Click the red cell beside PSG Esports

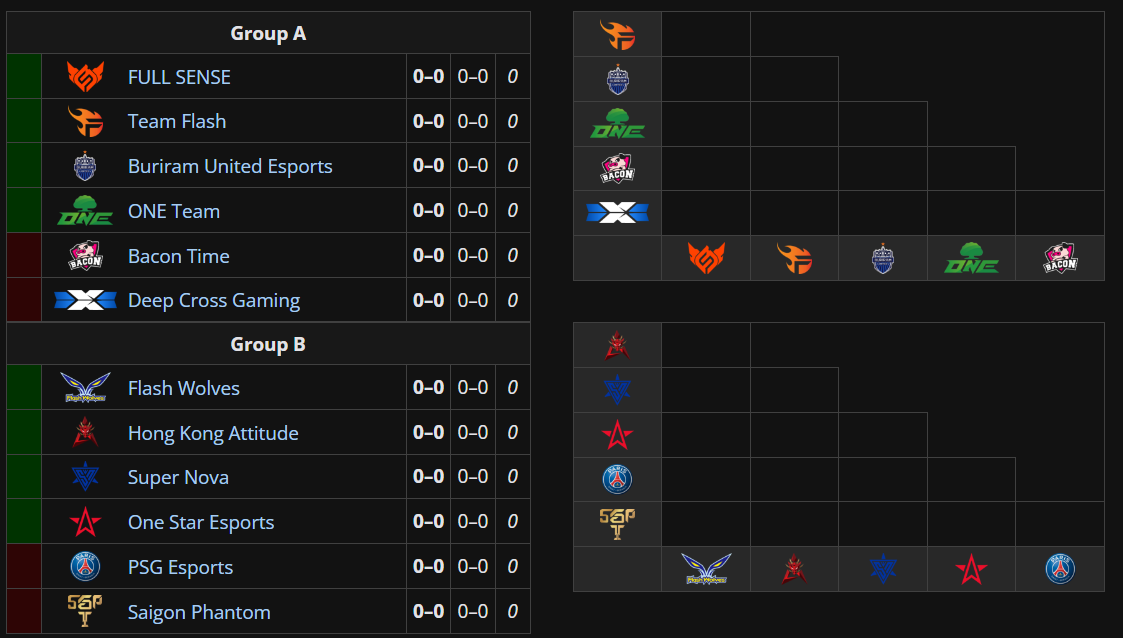click(x=24, y=567)
